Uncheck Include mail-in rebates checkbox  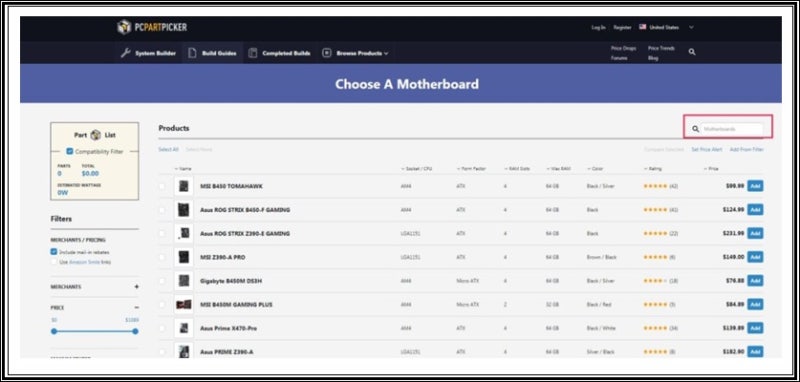[54, 251]
